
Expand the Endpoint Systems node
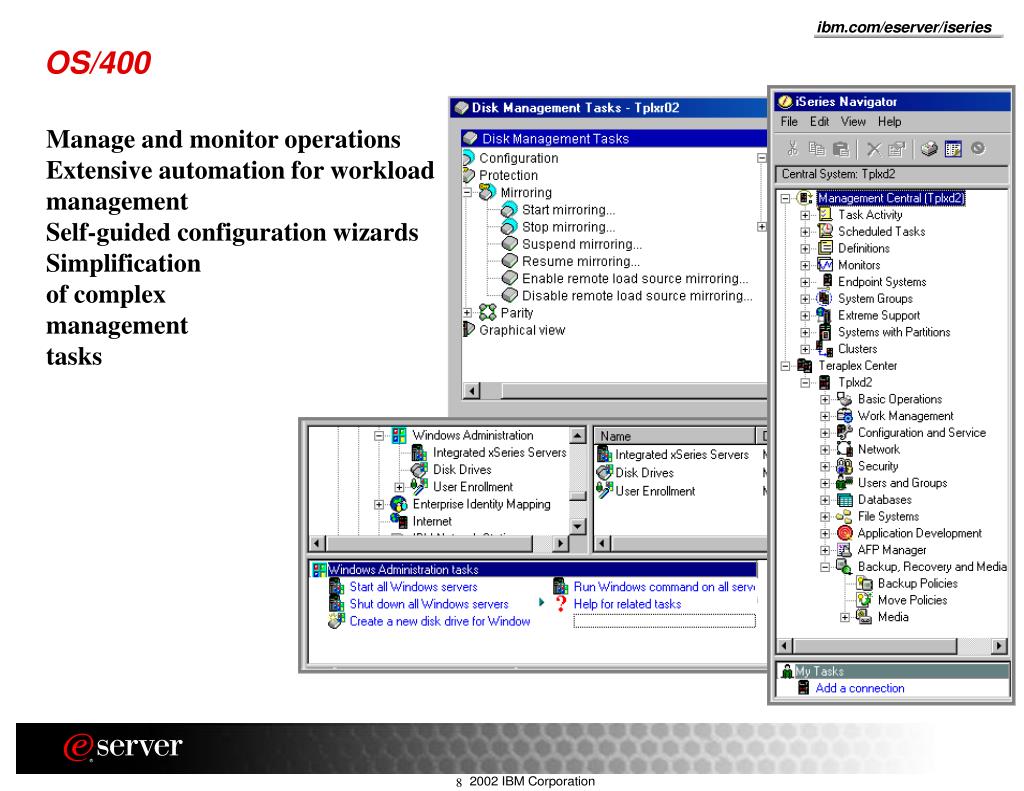(805, 282)
